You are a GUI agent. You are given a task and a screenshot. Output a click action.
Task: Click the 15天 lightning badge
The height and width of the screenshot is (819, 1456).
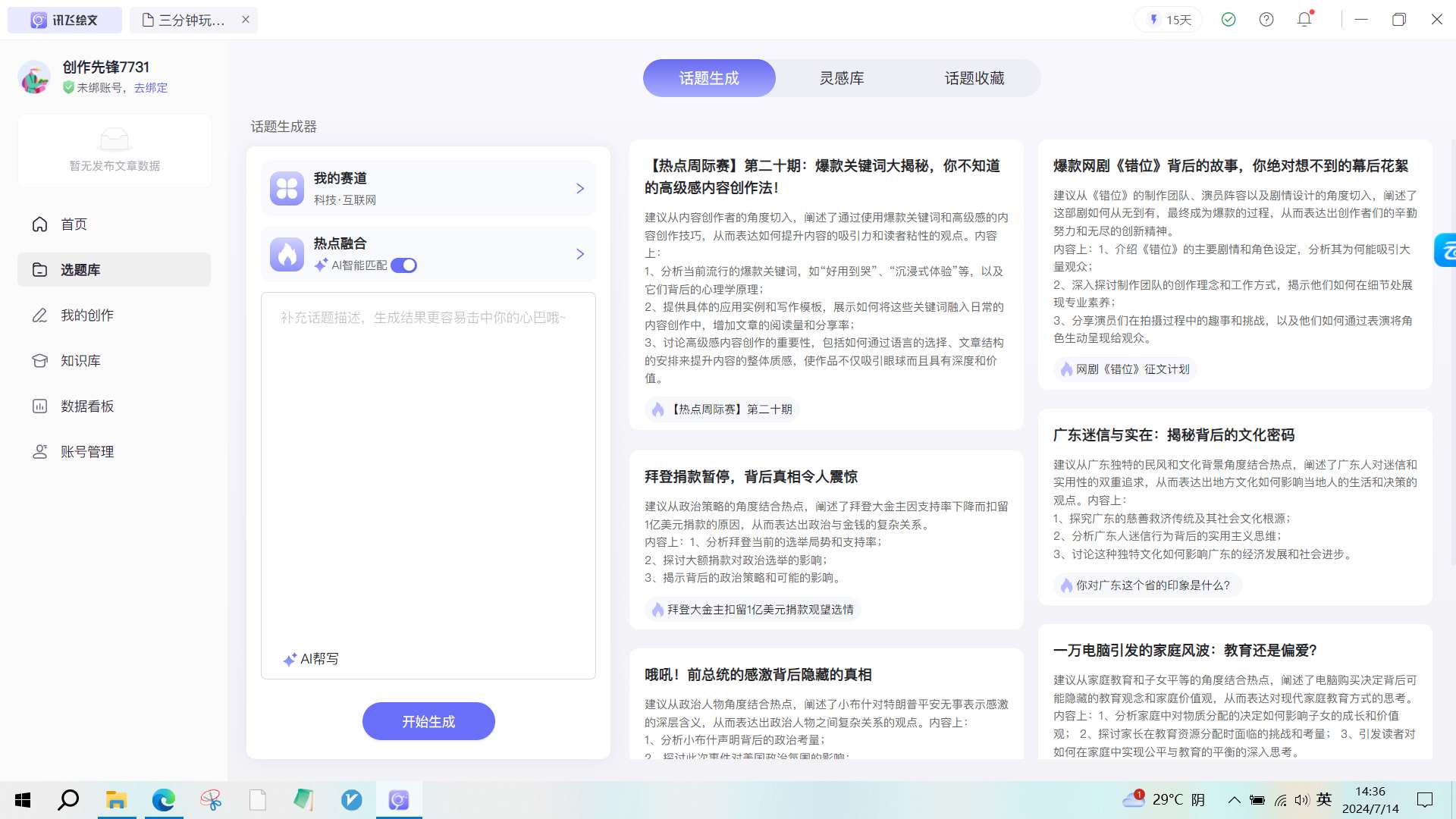click(x=1170, y=20)
